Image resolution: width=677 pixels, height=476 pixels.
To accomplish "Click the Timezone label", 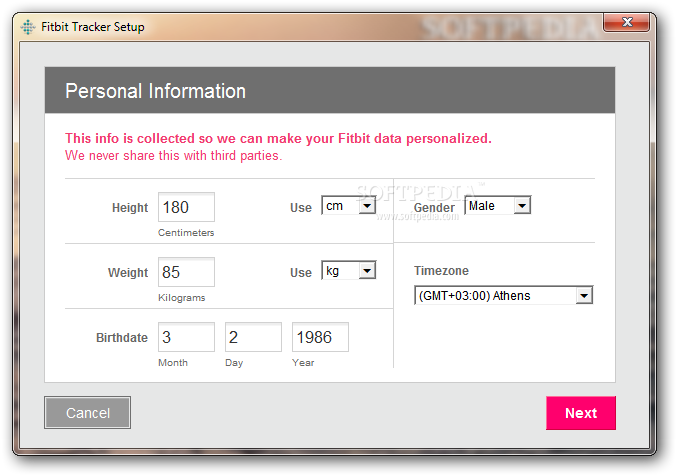I will coord(441,271).
